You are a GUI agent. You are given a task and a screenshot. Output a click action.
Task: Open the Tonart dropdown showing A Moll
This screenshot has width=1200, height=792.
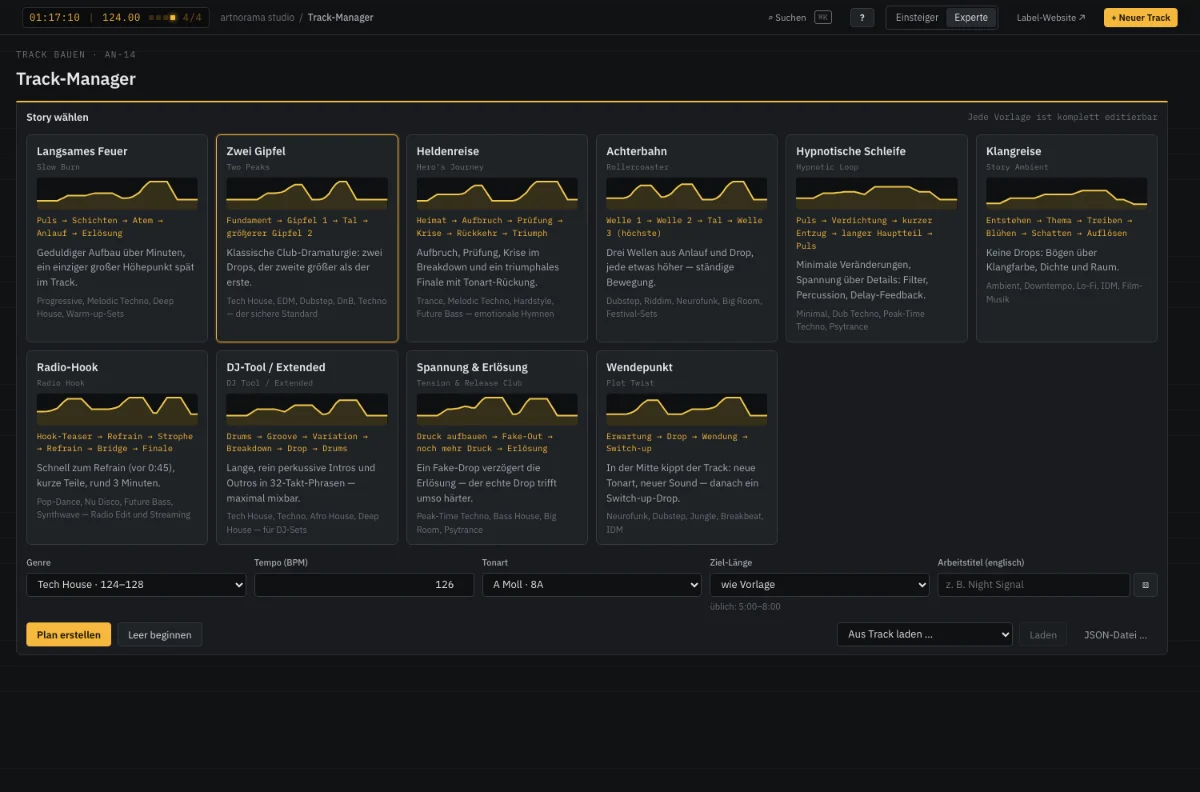coord(592,584)
